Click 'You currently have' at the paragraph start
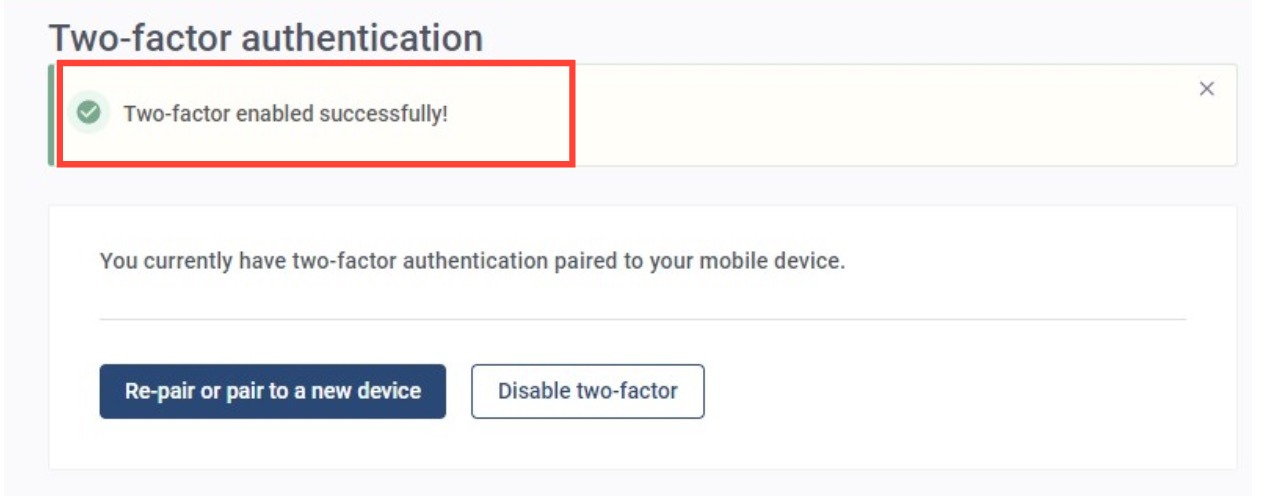The height and width of the screenshot is (496, 1264). pos(168,262)
